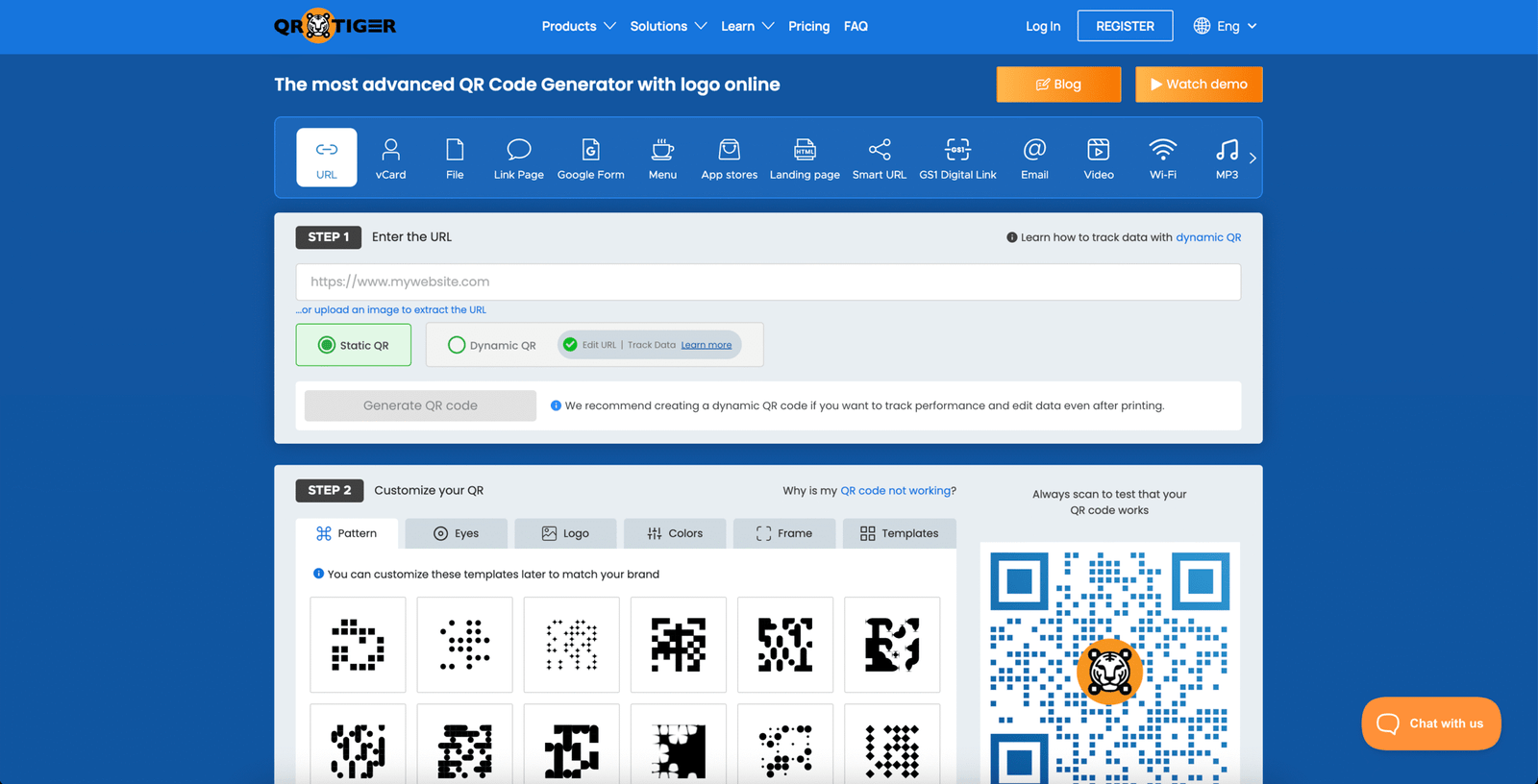The image size is (1538, 784).
Task: Open the Chat with us widget
Action: (x=1431, y=723)
